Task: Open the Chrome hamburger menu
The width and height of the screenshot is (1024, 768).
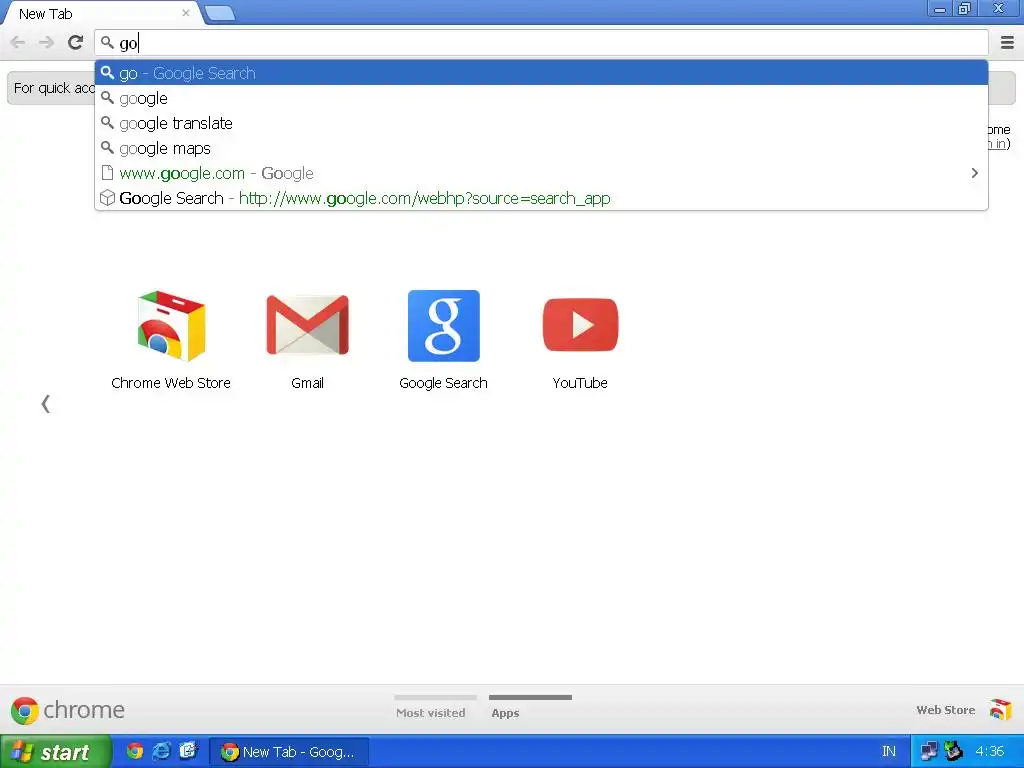Action: pyautogui.click(x=1007, y=43)
